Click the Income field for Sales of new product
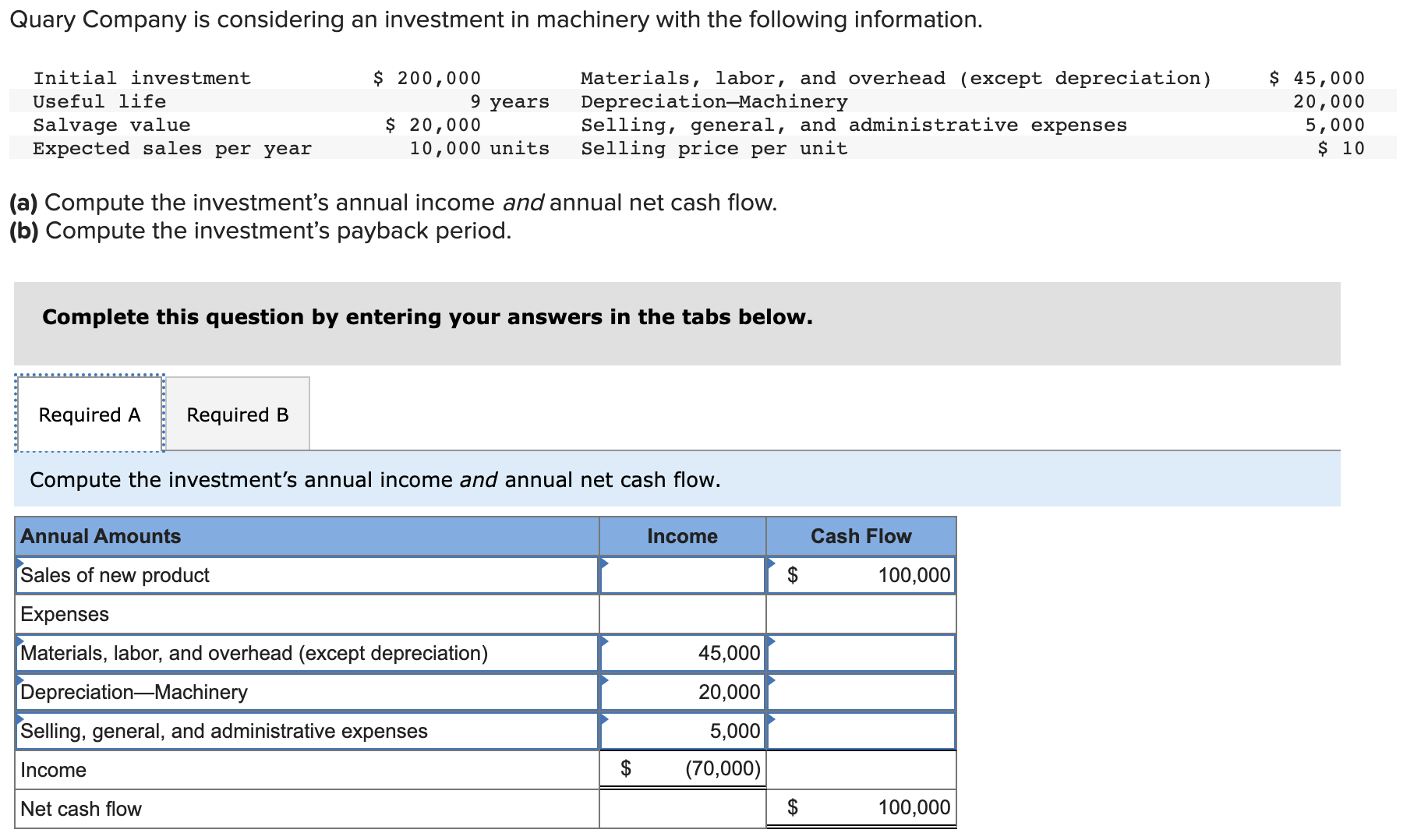Image resolution: width=1428 pixels, height=840 pixels. click(682, 575)
